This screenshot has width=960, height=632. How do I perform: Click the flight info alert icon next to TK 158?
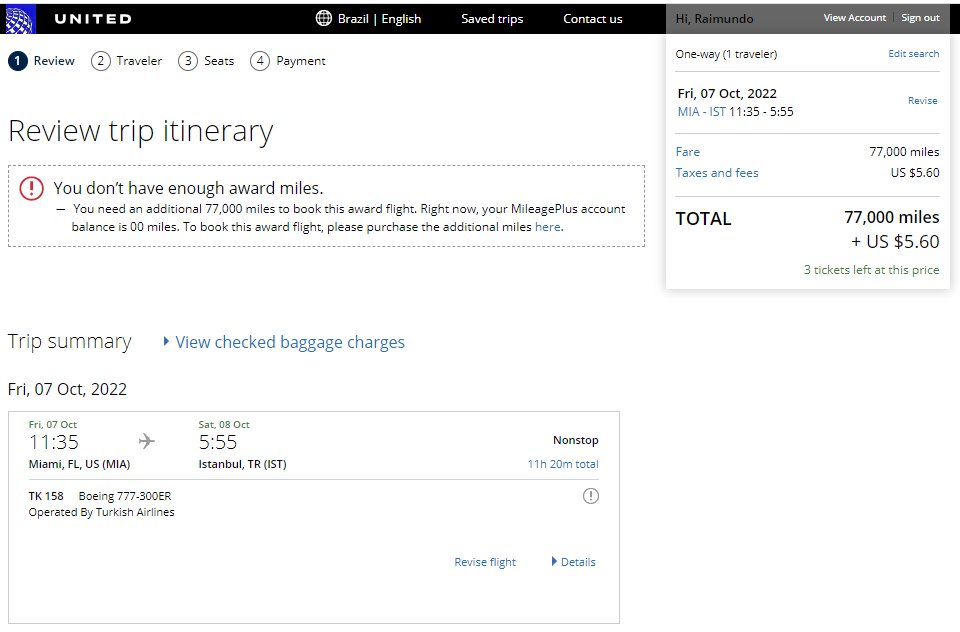click(590, 496)
